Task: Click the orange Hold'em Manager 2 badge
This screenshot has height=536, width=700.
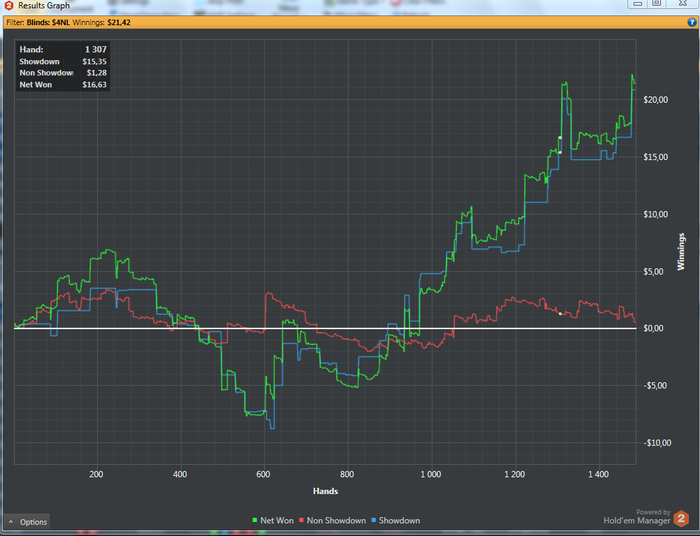Action: click(x=681, y=518)
